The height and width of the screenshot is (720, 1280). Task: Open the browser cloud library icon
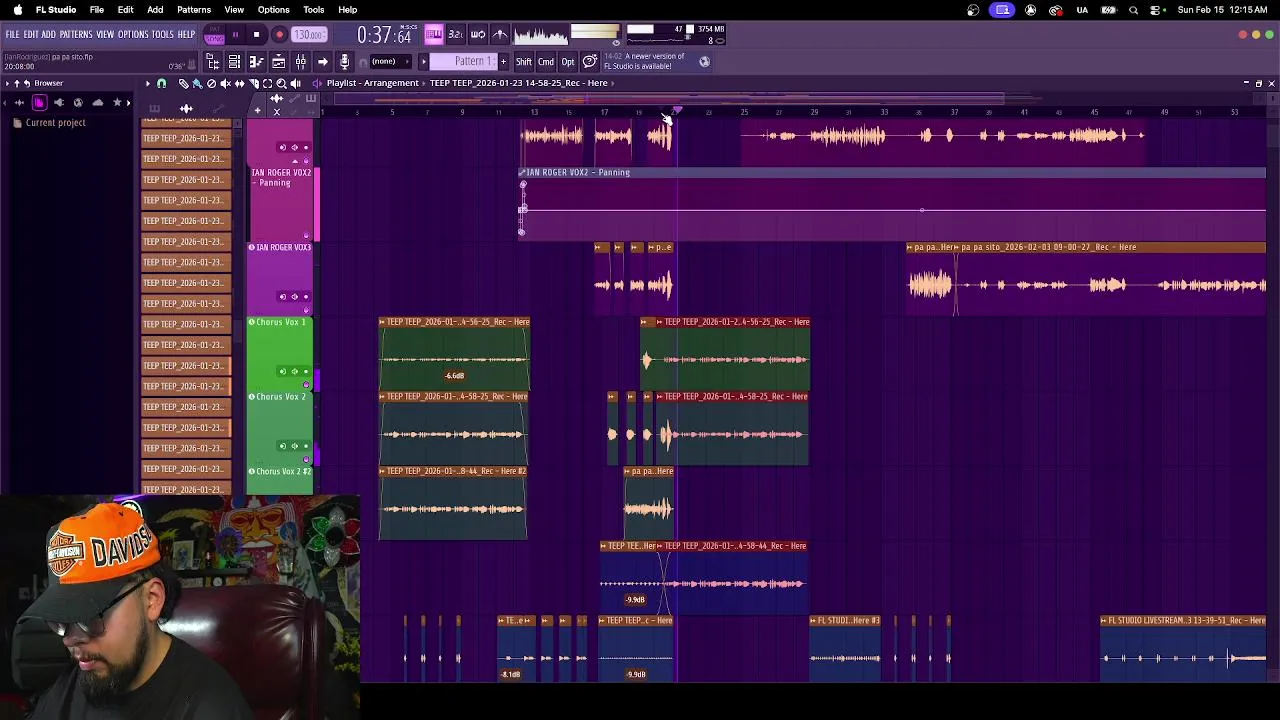tap(97, 102)
